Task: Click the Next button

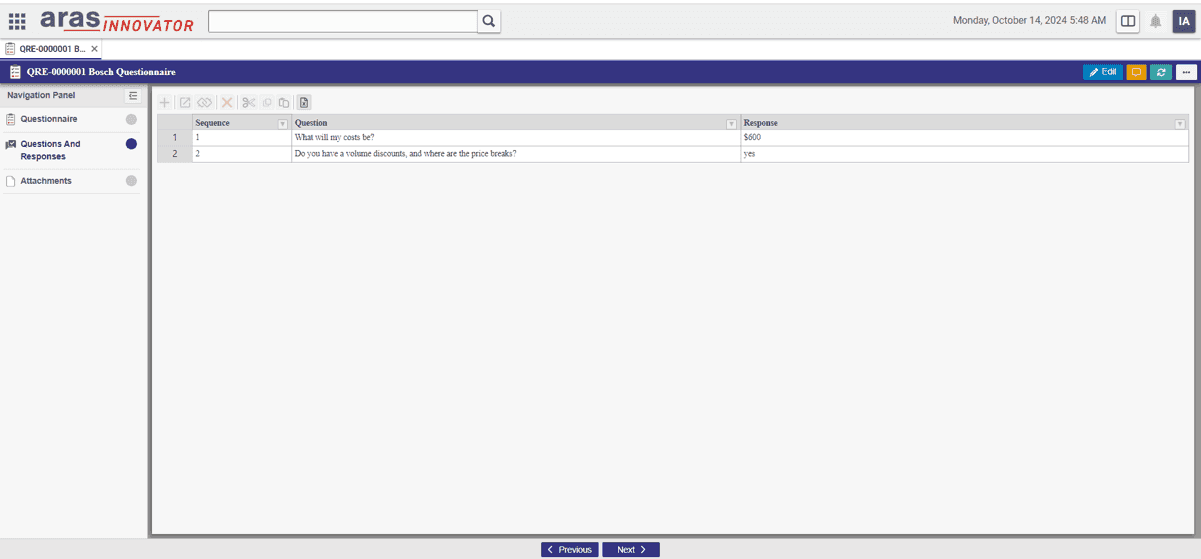Action: point(631,550)
